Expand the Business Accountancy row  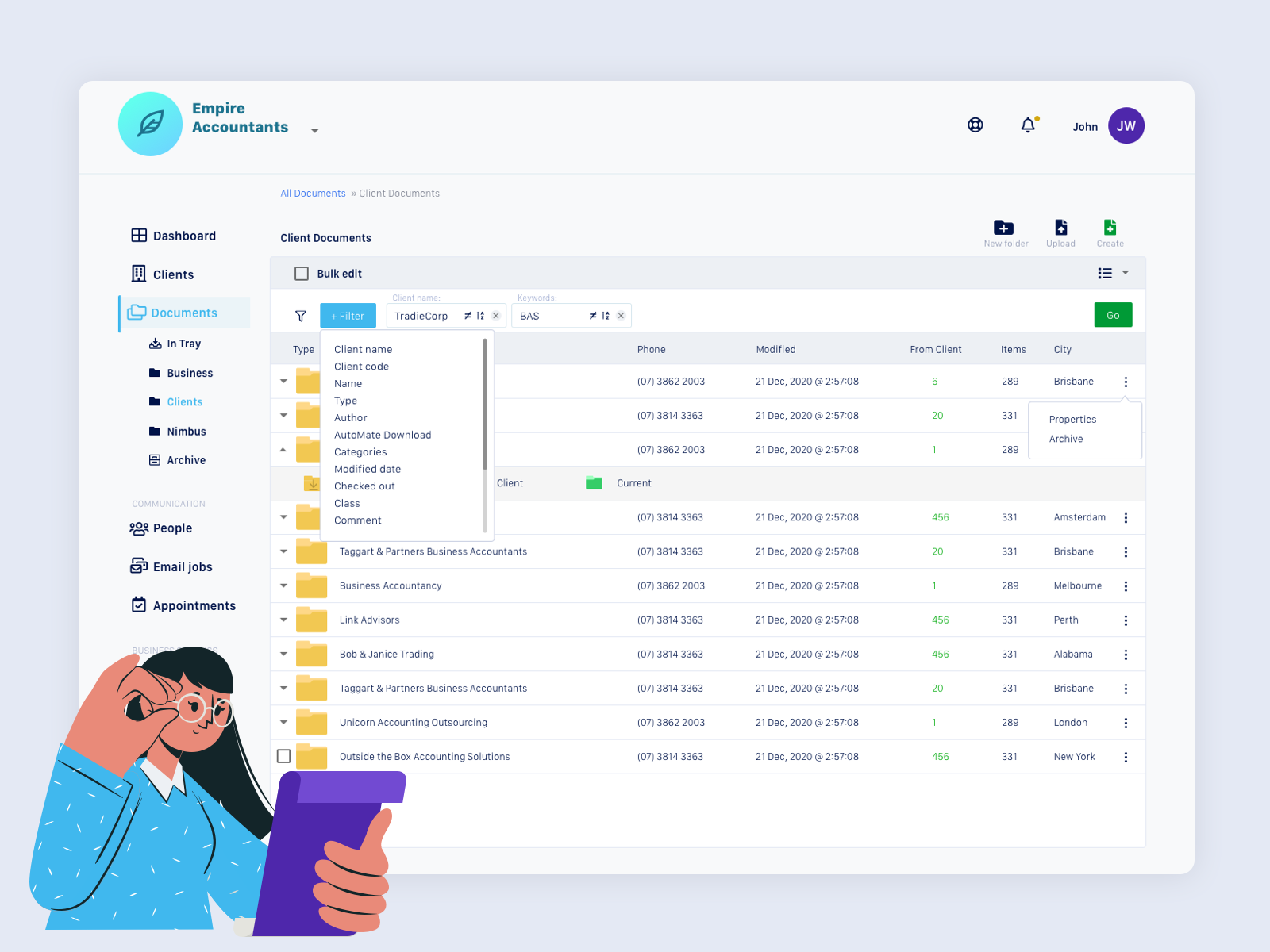(283, 585)
